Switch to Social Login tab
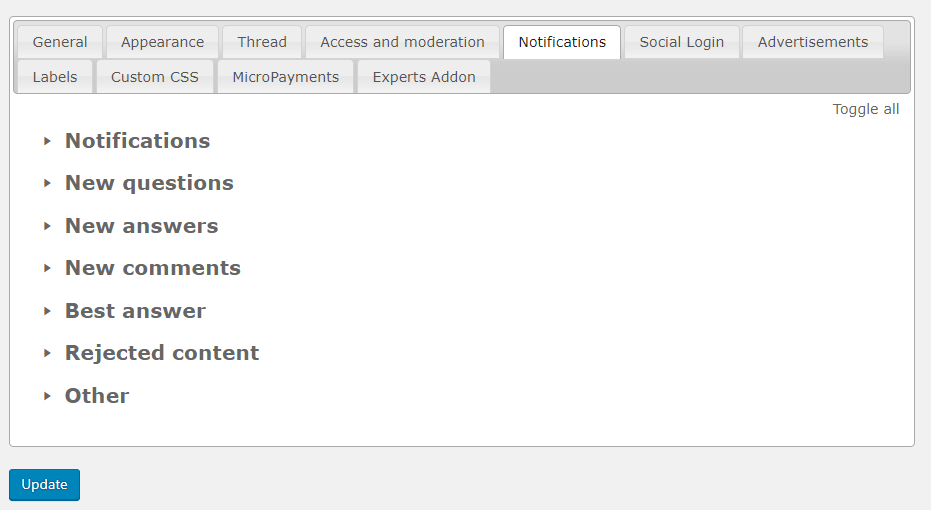931x510 pixels. [682, 42]
